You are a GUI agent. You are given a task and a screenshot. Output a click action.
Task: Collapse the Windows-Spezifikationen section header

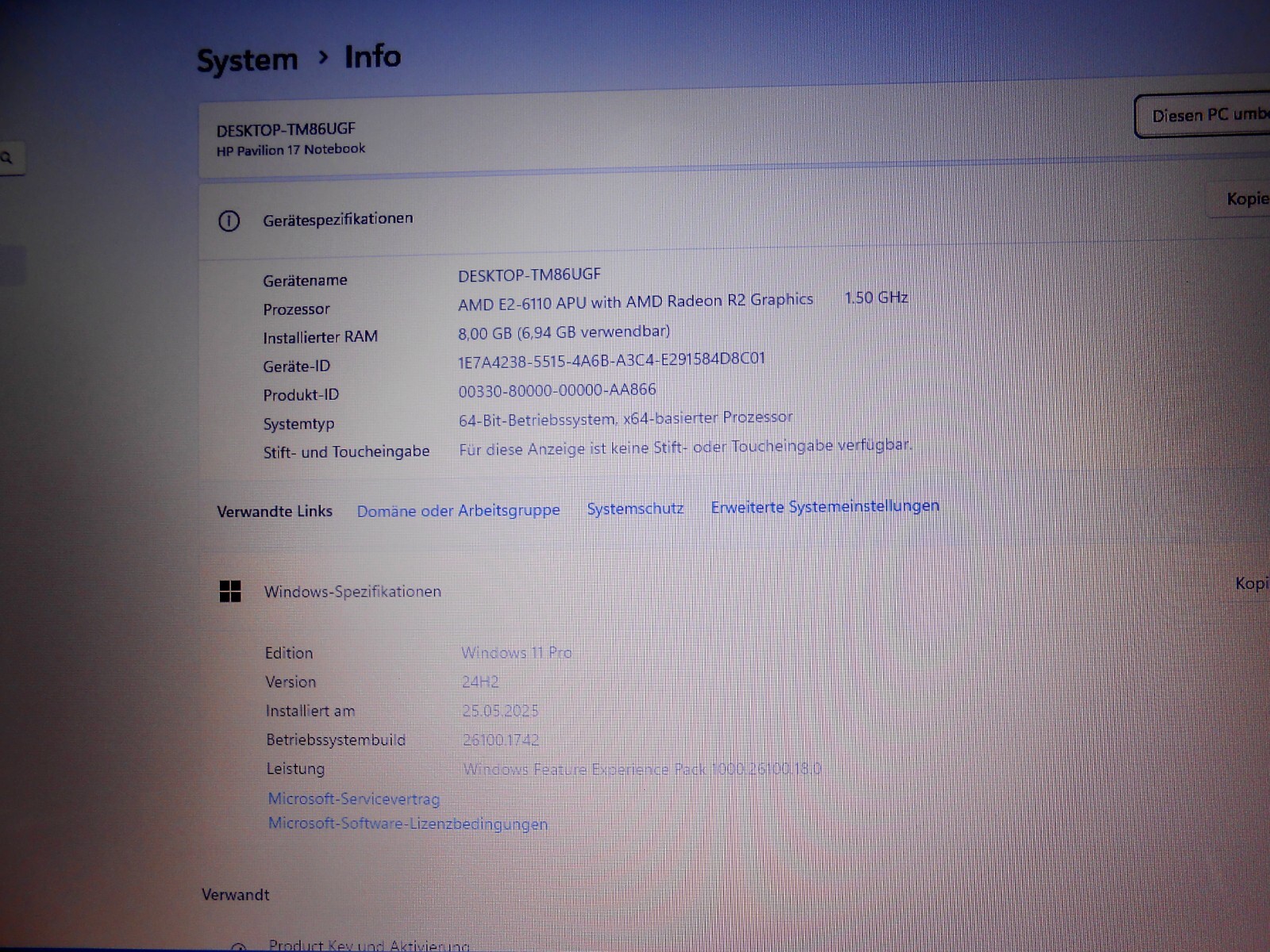[x=734, y=591]
